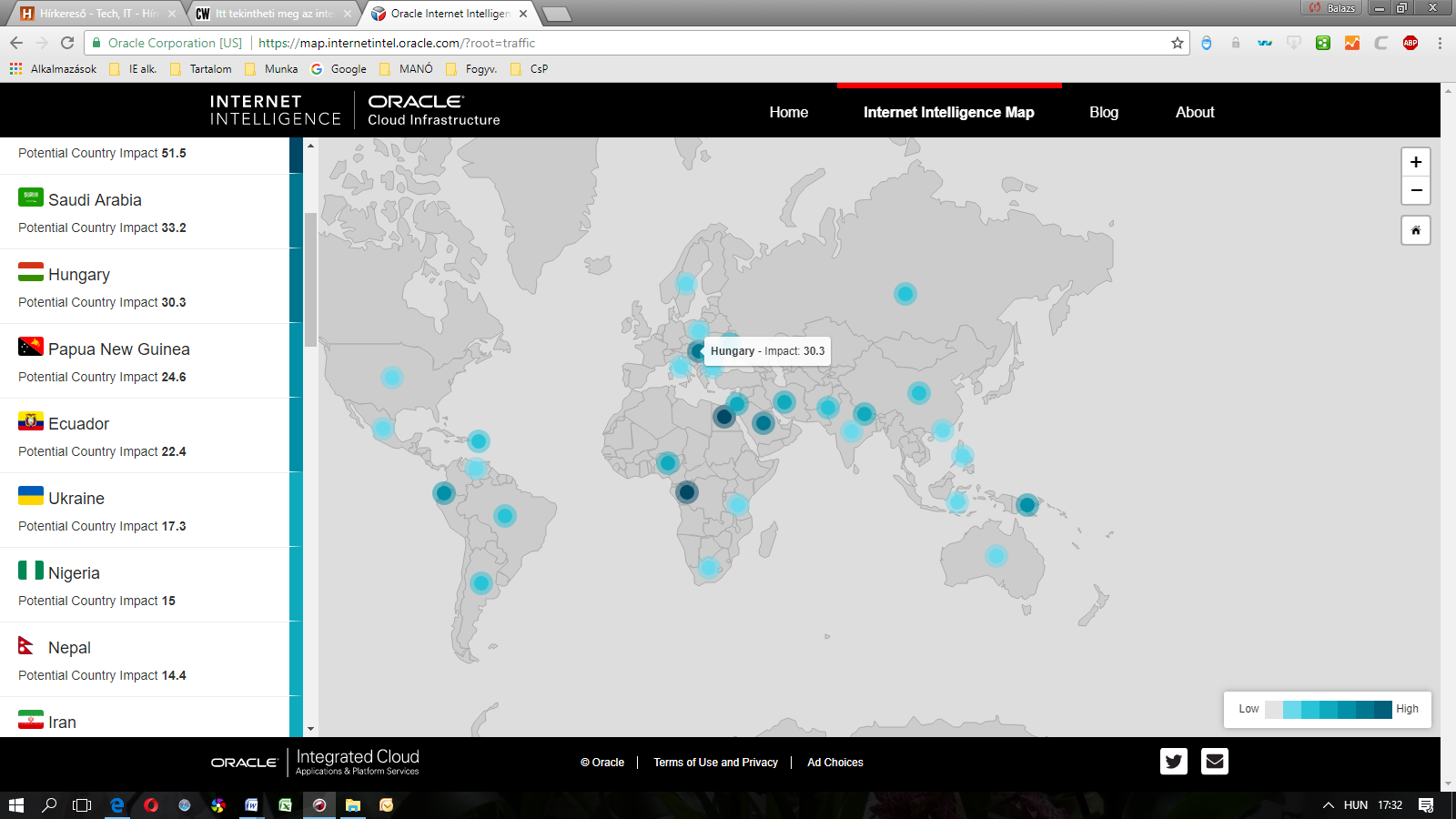Click the Oracle Cloud Infrastructure logo
This screenshot has height=819, width=1456.
434,110
